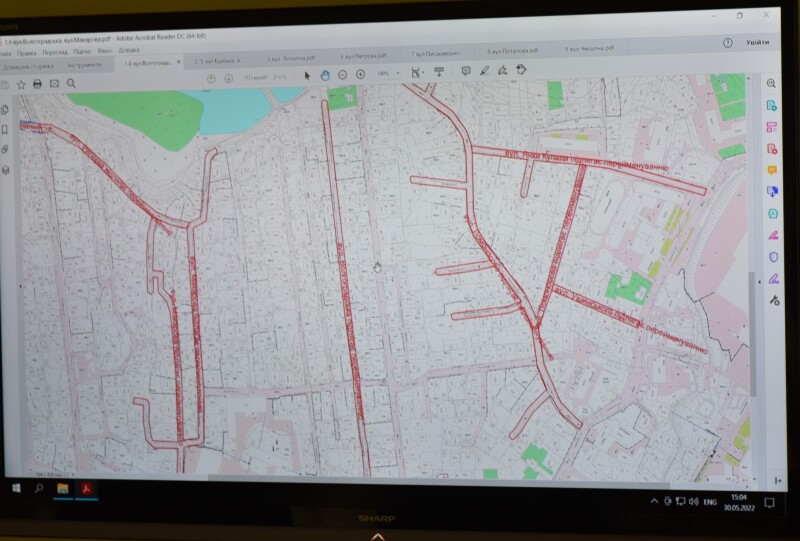800x541 pixels.
Task: Send file by email envelope icon
Action: 54,84
